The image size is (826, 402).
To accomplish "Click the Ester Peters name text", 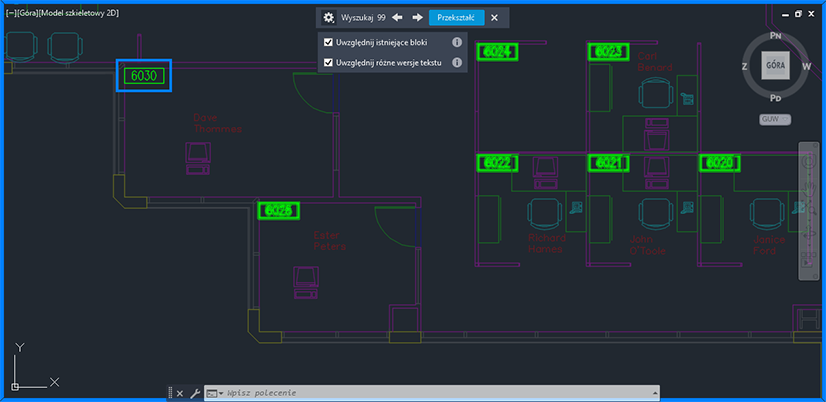I will click(x=330, y=241).
